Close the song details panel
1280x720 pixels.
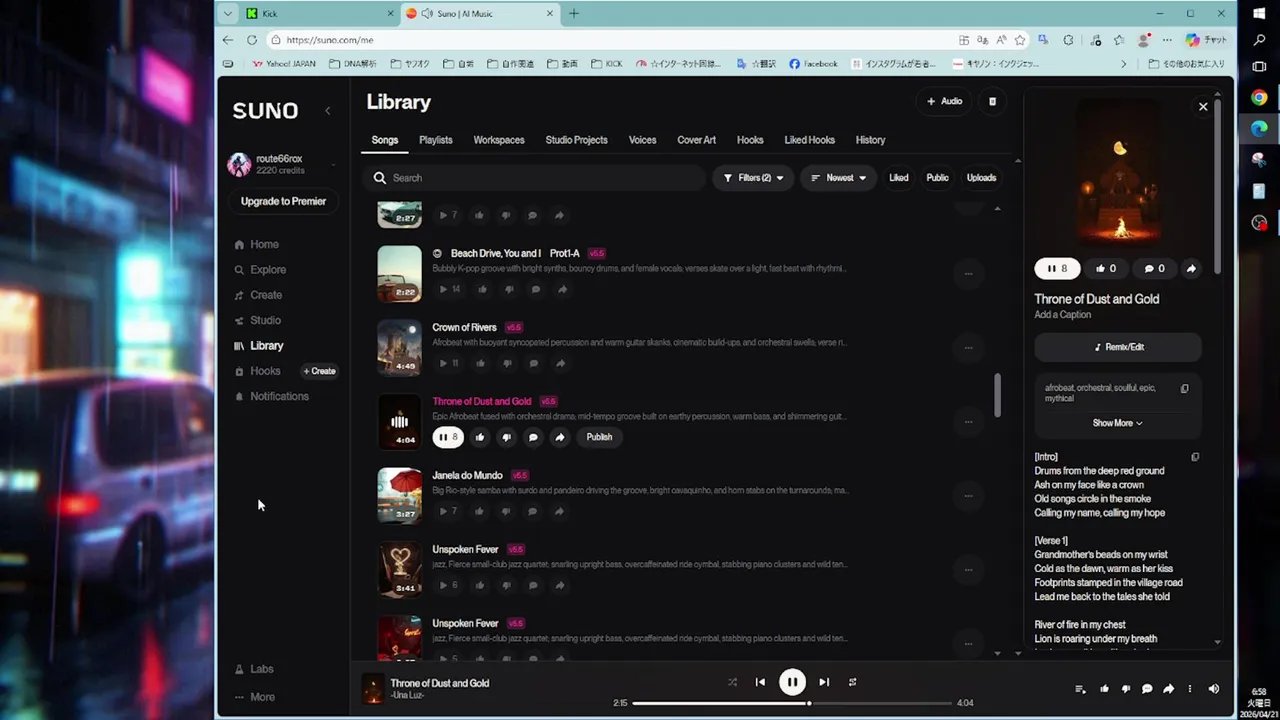click(x=1203, y=106)
